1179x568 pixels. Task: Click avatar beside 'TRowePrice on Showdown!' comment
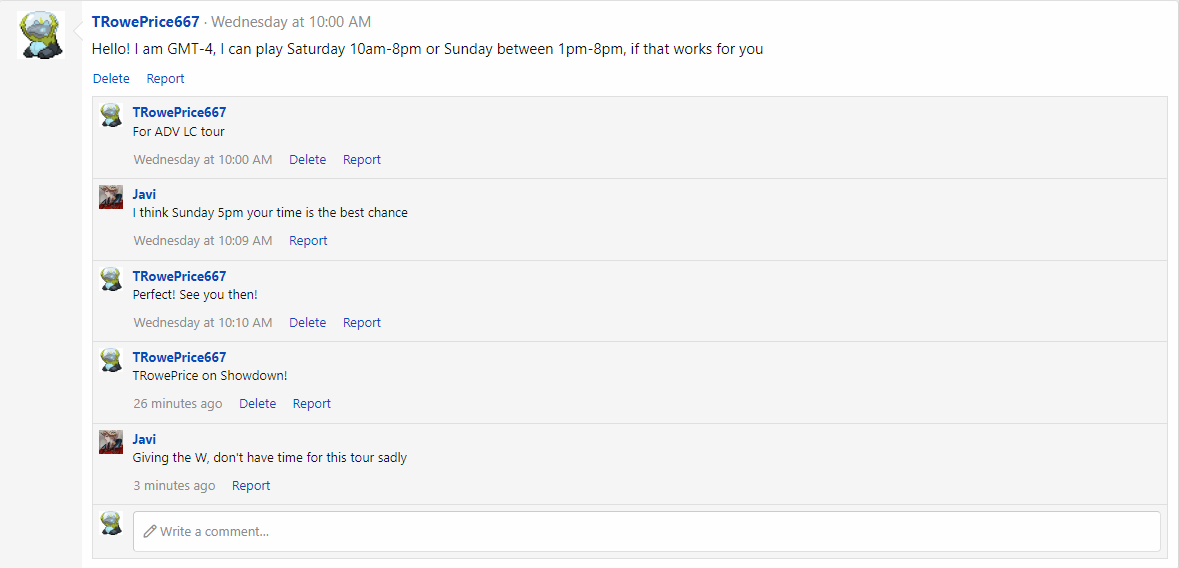(111, 360)
